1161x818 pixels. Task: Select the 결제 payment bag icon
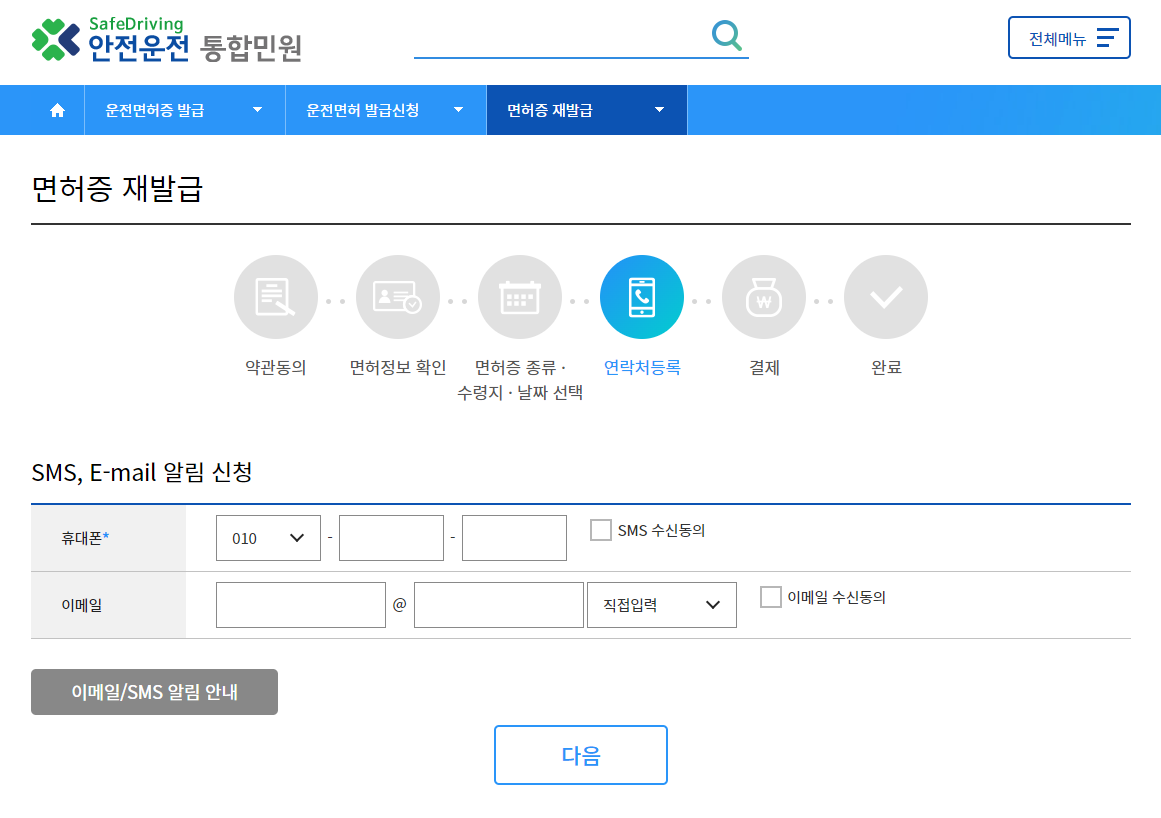tap(764, 296)
